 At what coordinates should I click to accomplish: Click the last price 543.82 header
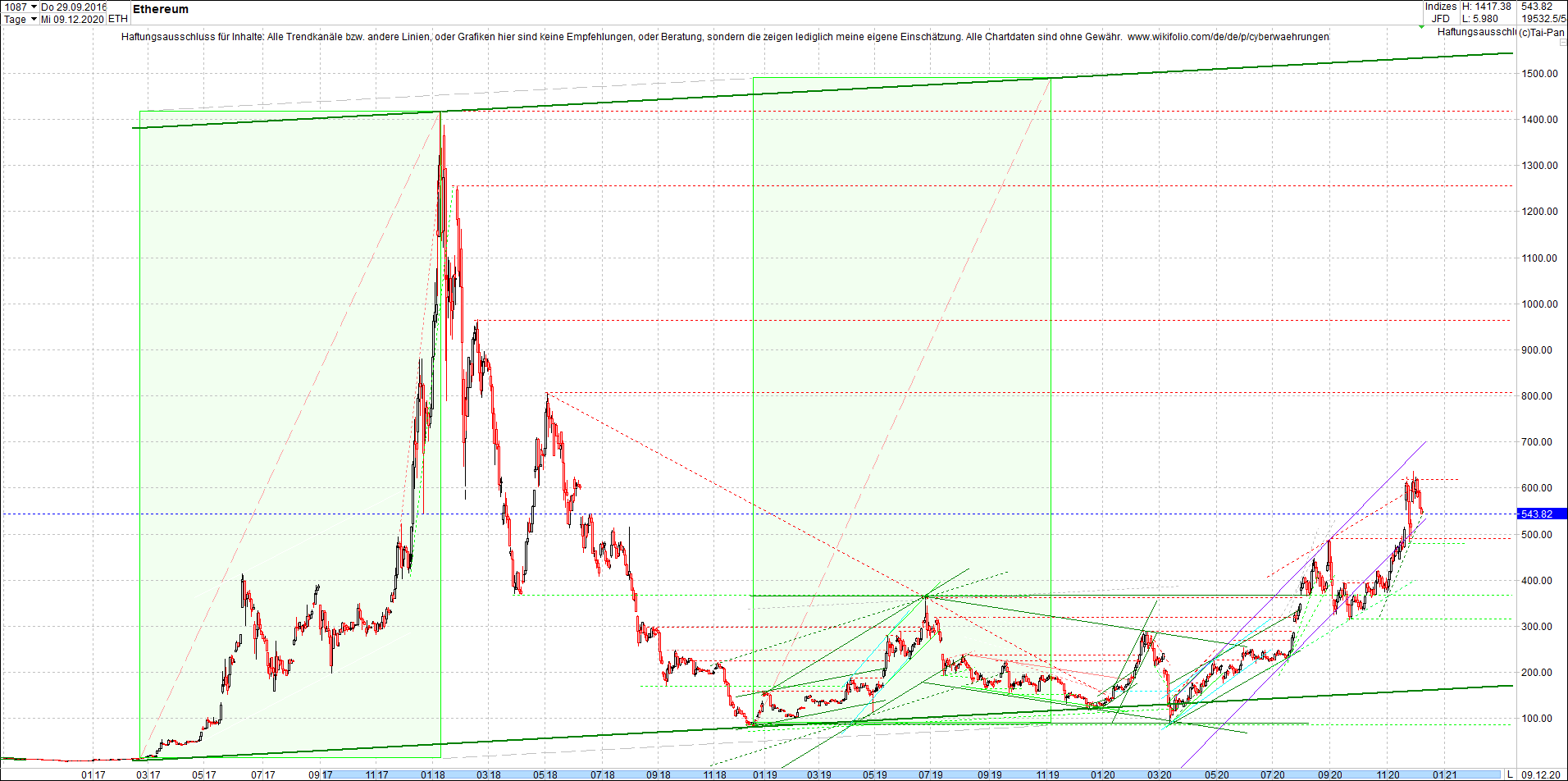tap(1537, 7)
